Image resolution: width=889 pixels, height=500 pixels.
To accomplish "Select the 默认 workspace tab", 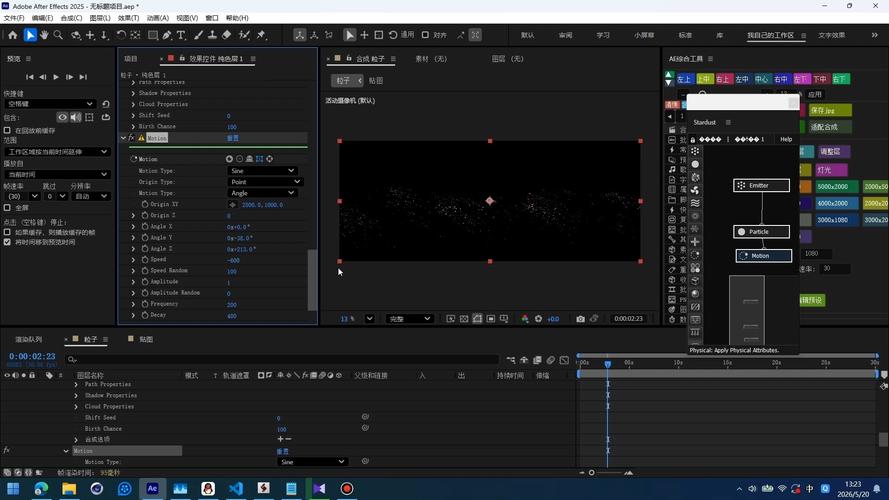I will click(527, 35).
